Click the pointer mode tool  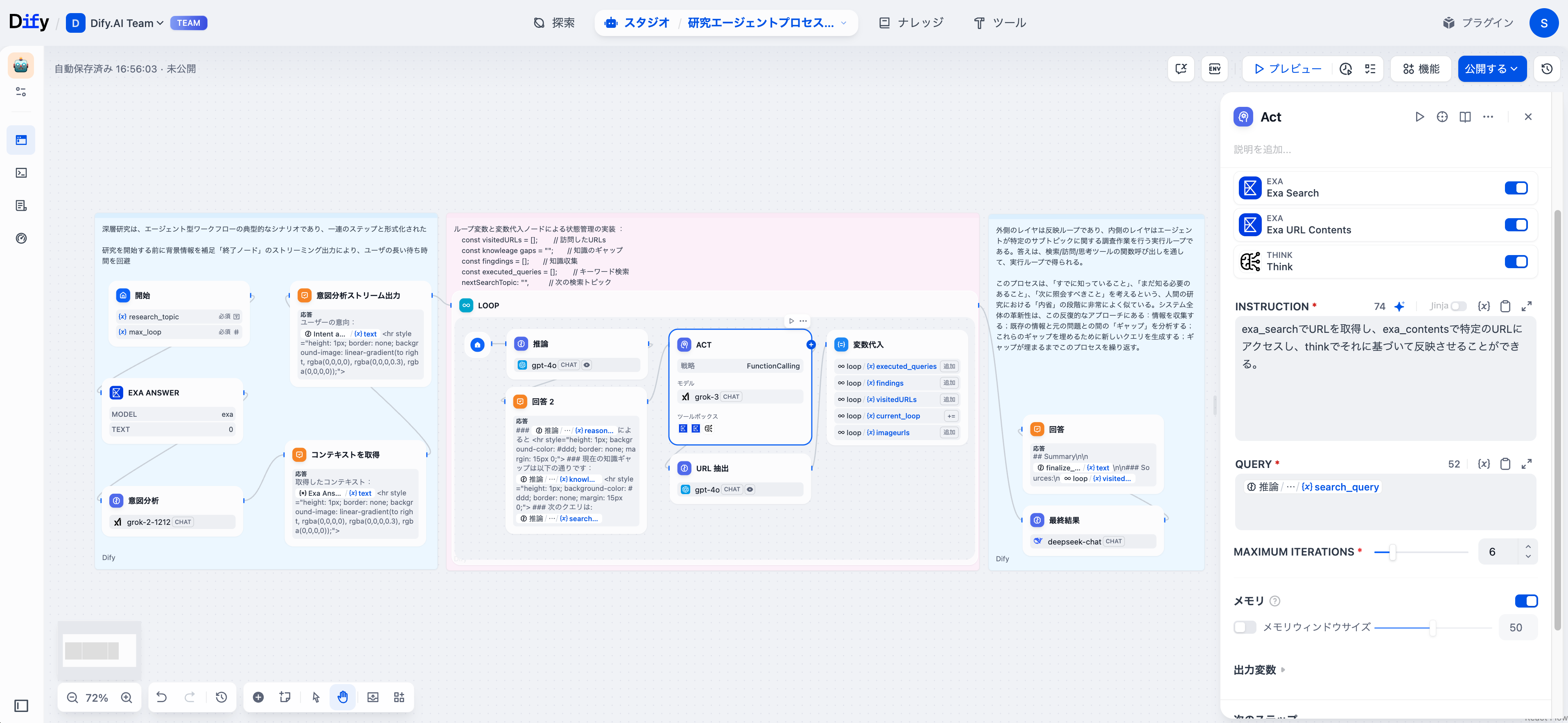315,697
